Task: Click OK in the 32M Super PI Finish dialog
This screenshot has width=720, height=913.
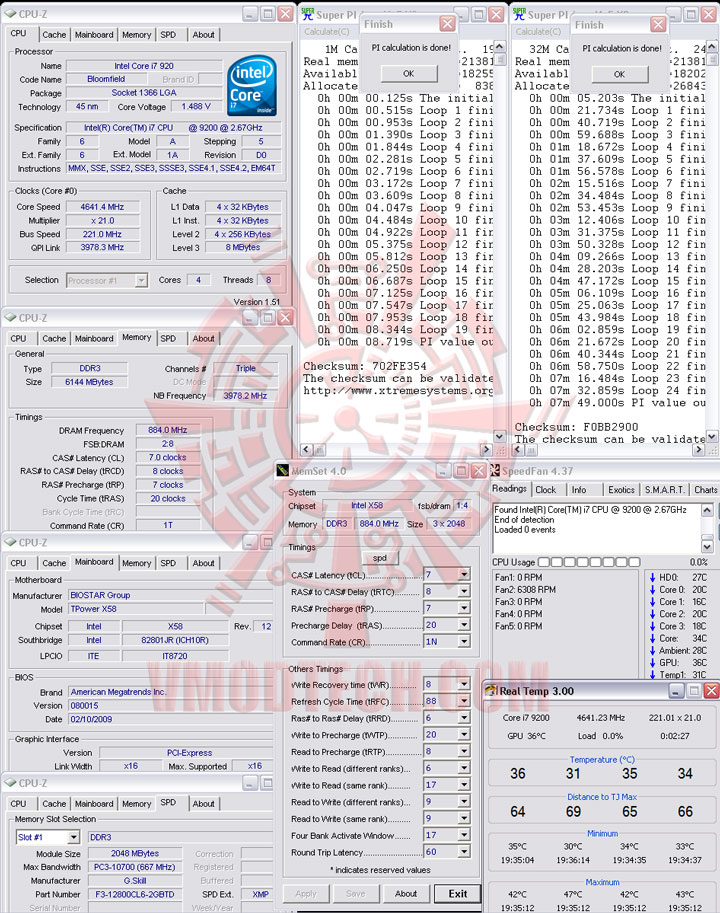Action: click(619, 74)
